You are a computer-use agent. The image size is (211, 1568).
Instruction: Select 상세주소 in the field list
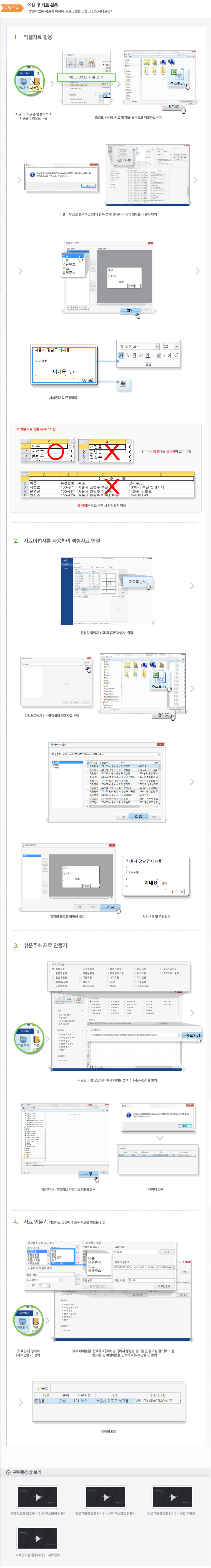point(69,273)
